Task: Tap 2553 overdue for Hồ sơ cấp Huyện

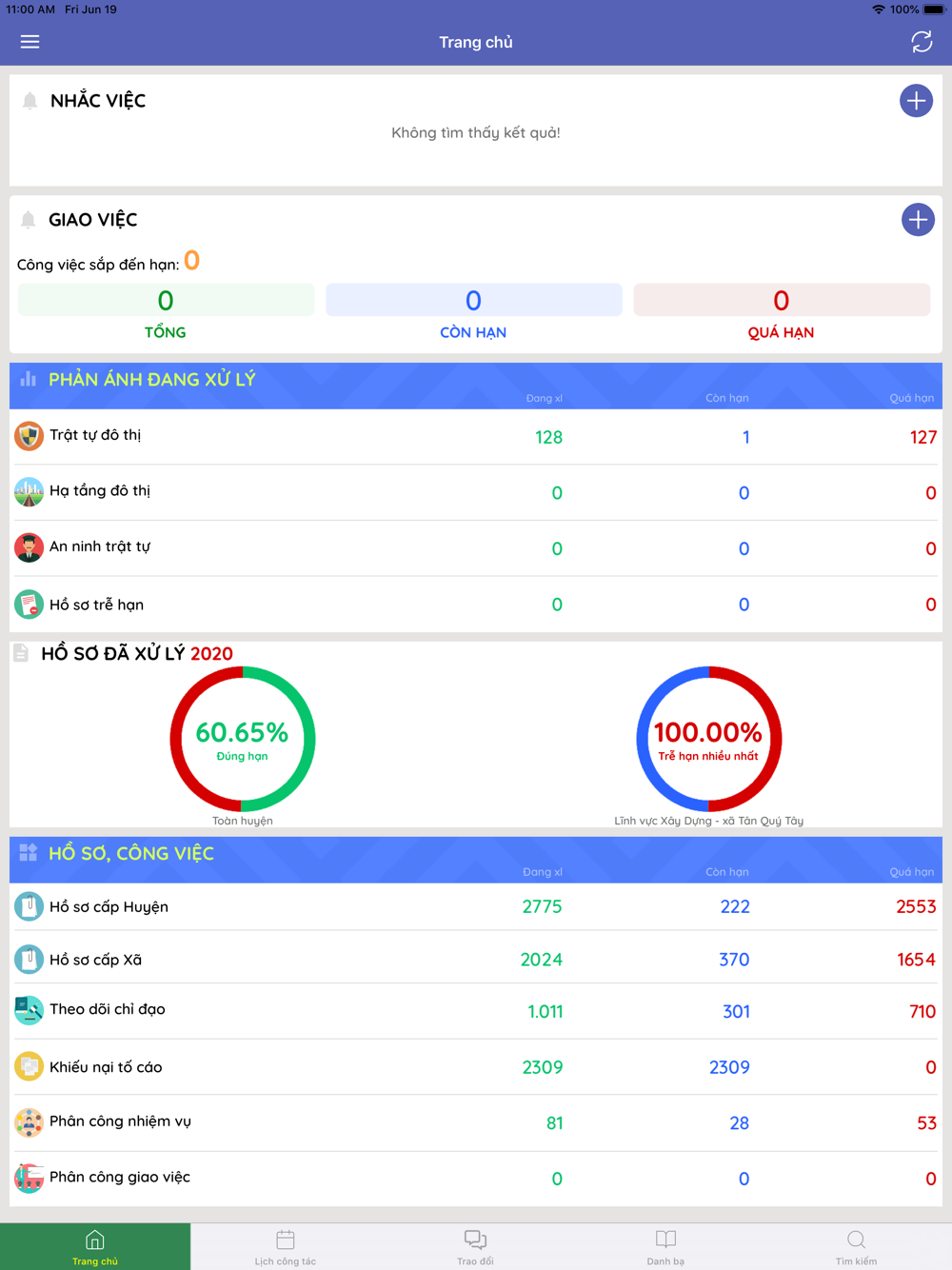Action: click(x=916, y=907)
